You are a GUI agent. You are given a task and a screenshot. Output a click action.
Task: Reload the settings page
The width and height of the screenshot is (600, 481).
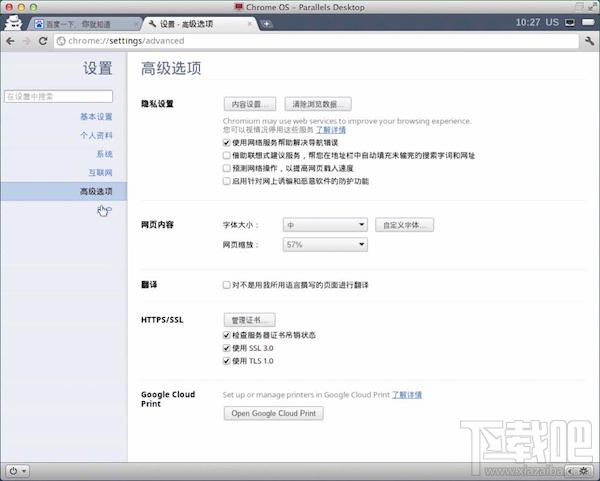[x=43, y=41]
